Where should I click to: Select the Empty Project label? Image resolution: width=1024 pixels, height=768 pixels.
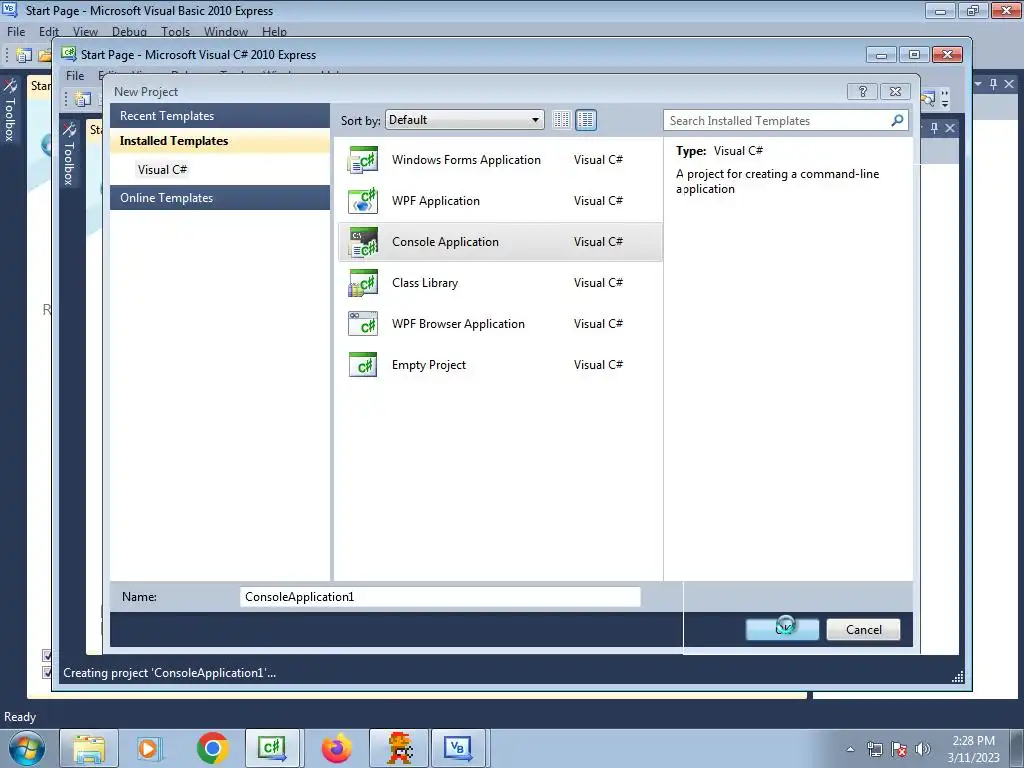(429, 365)
